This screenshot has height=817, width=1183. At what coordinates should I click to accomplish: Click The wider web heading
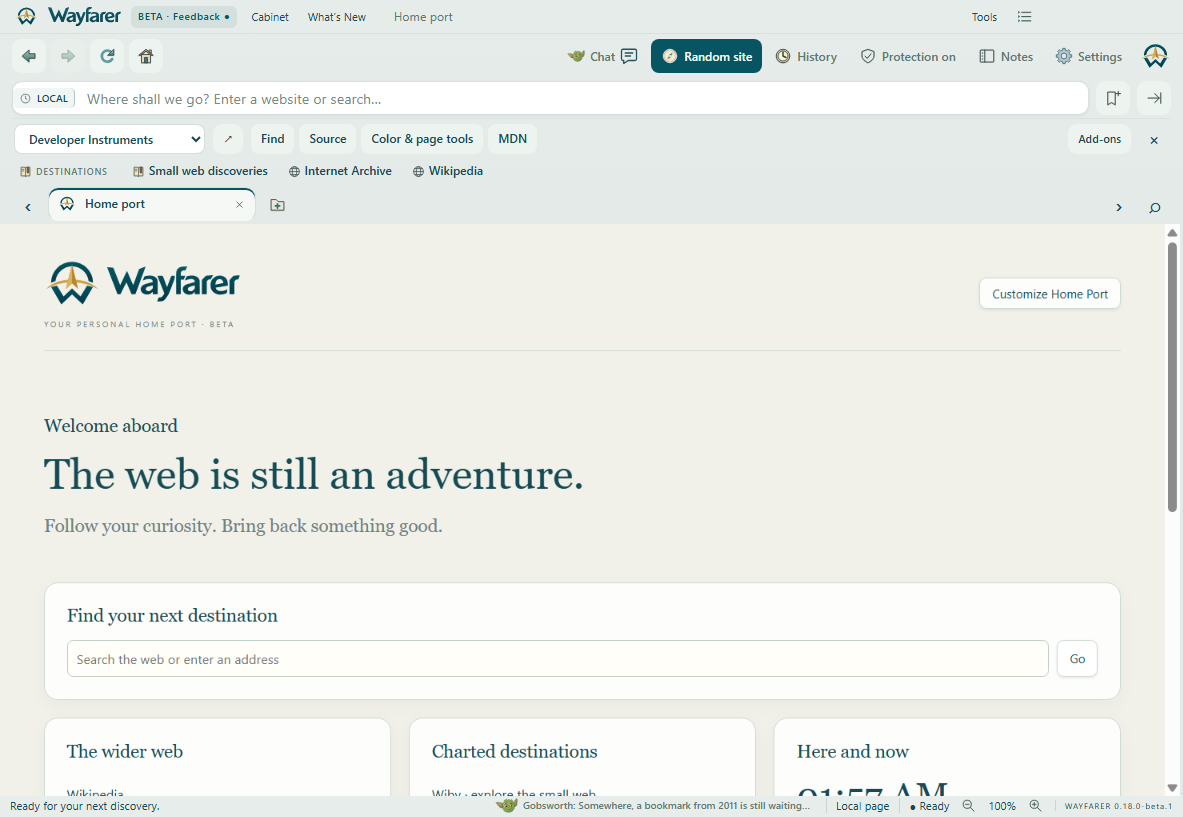click(x=124, y=751)
